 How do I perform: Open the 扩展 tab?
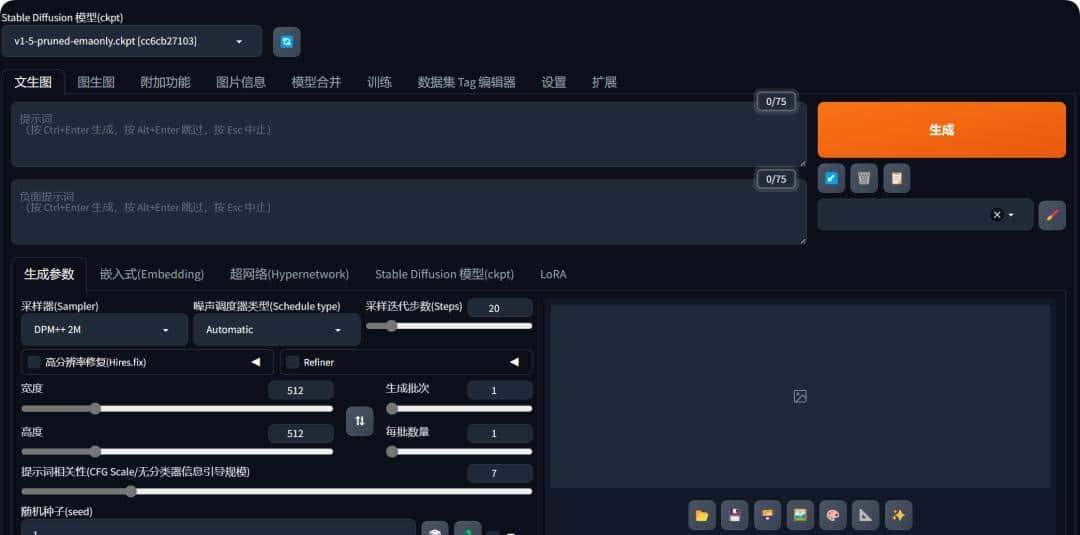pyautogui.click(x=604, y=82)
